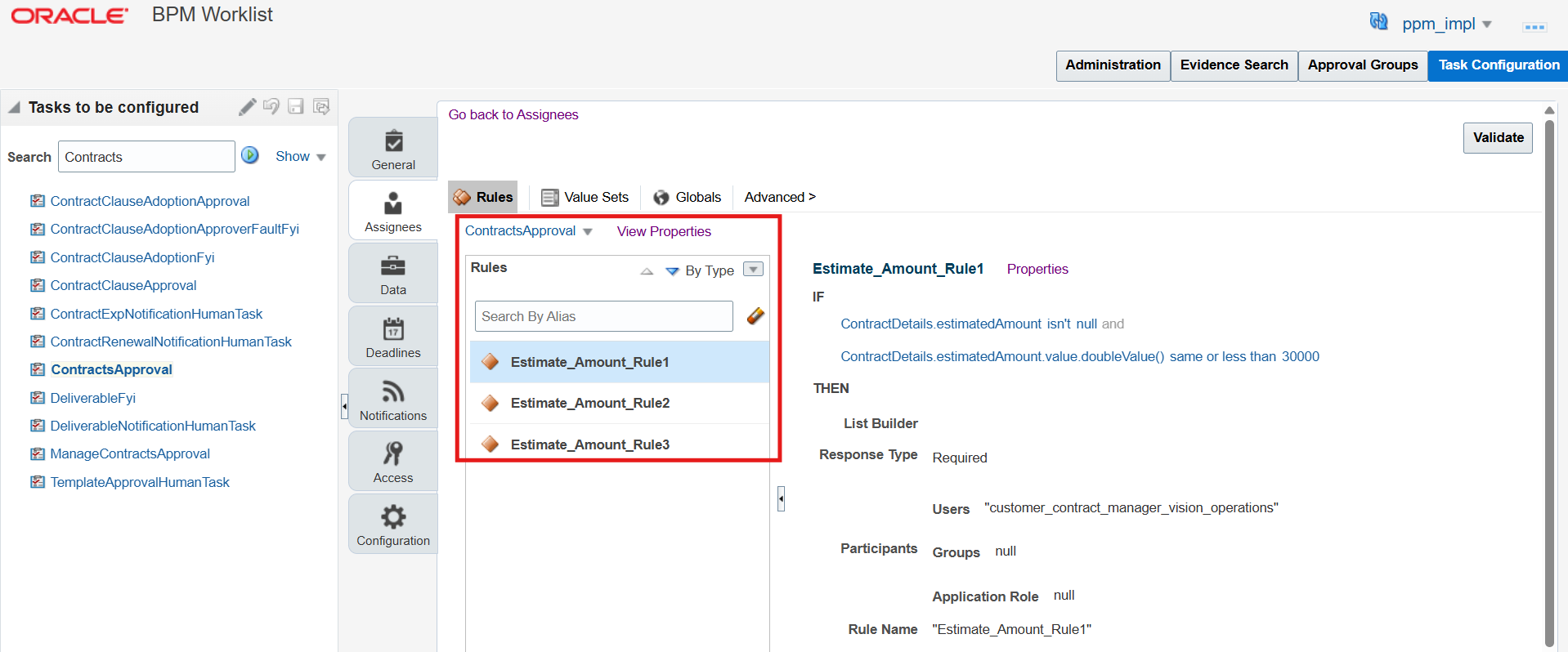Open the Configuration side tab
Viewport: 1568px width, 652px height.
[393, 524]
